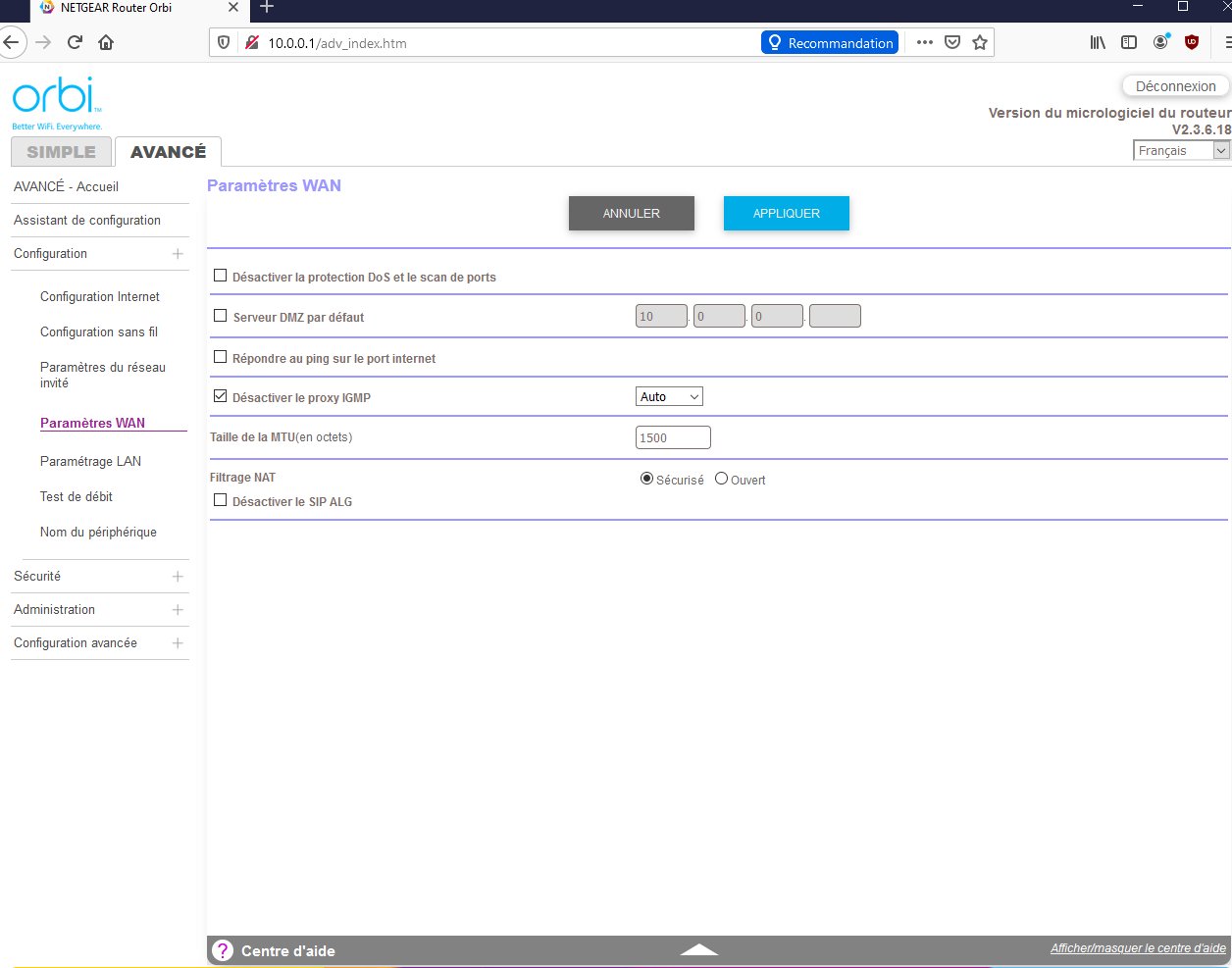Click the APPLIQUER button
The height and width of the screenshot is (968, 1232).
pyautogui.click(x=786, y=213)
